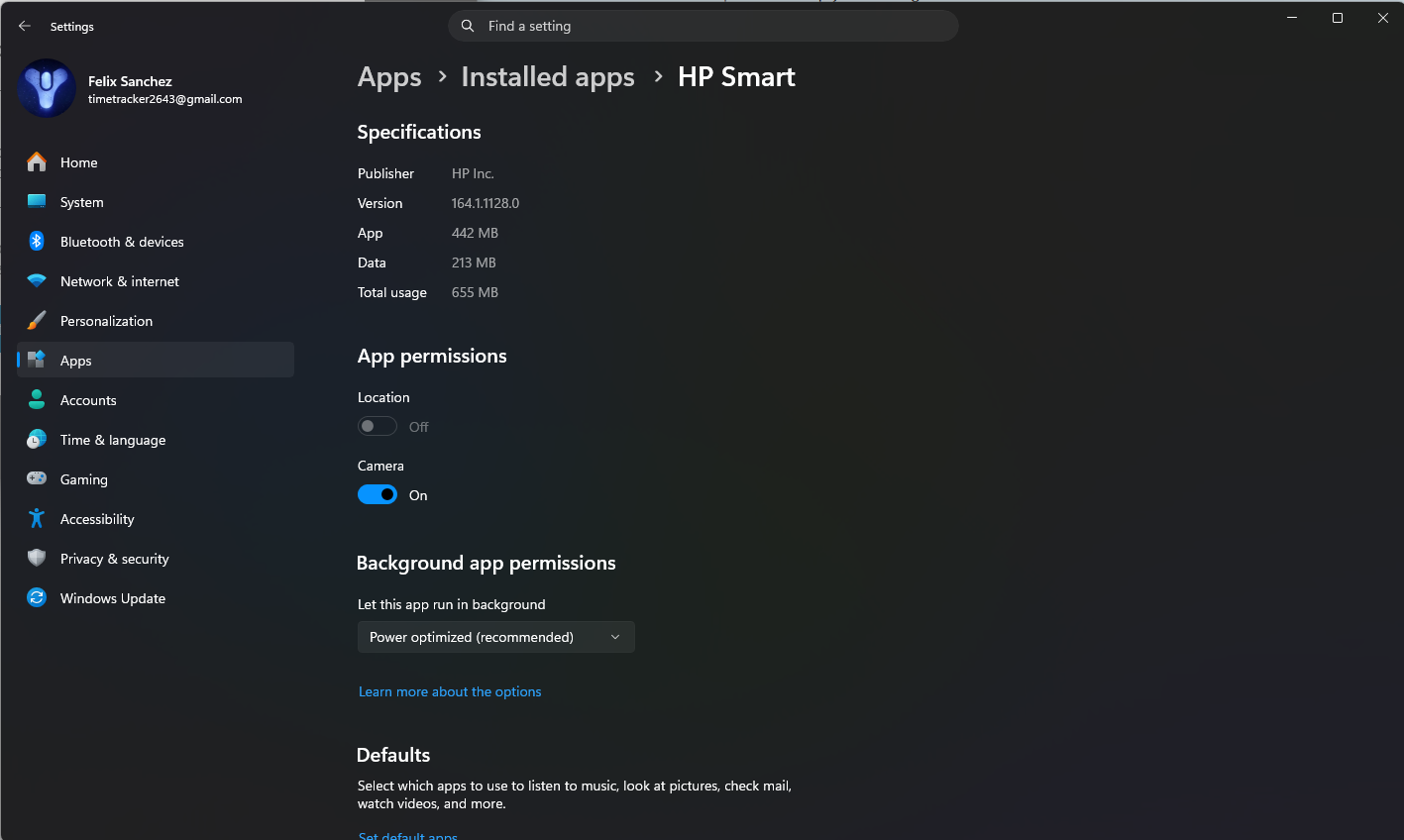Screen dimensions: 1404x840
Task: Go to Time & language
Action: [156, 440]
